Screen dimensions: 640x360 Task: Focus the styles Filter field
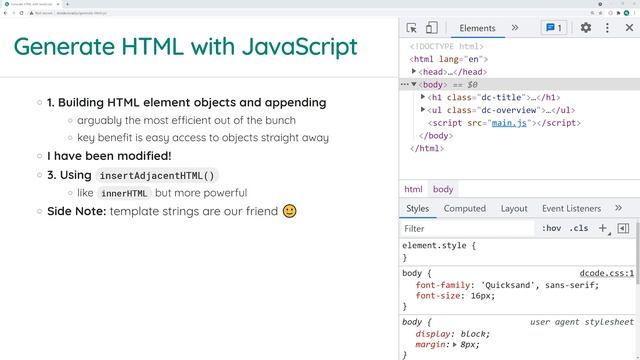point(468,228)
